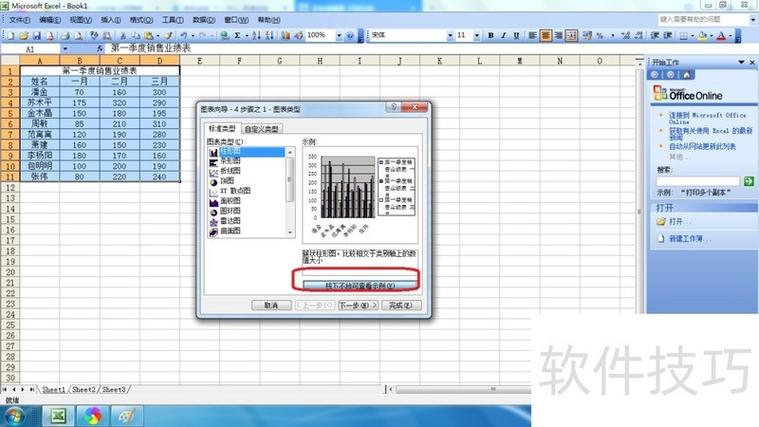Toggle underline formatting
This screenshot has height=427, width=759.
516,35
